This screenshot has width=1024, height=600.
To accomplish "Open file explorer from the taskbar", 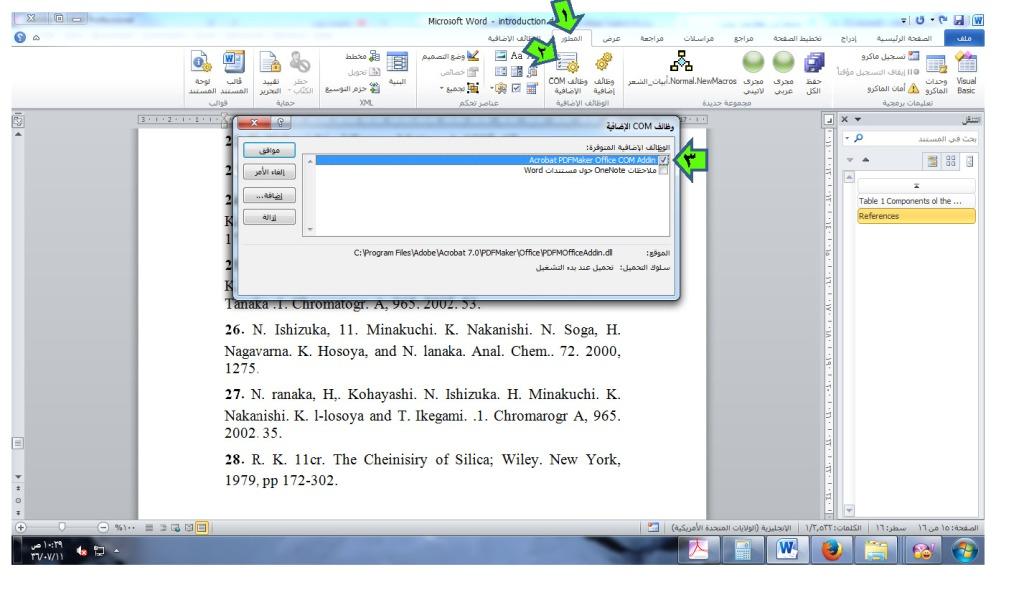I will pyautogui.click(x=876, y=550).
